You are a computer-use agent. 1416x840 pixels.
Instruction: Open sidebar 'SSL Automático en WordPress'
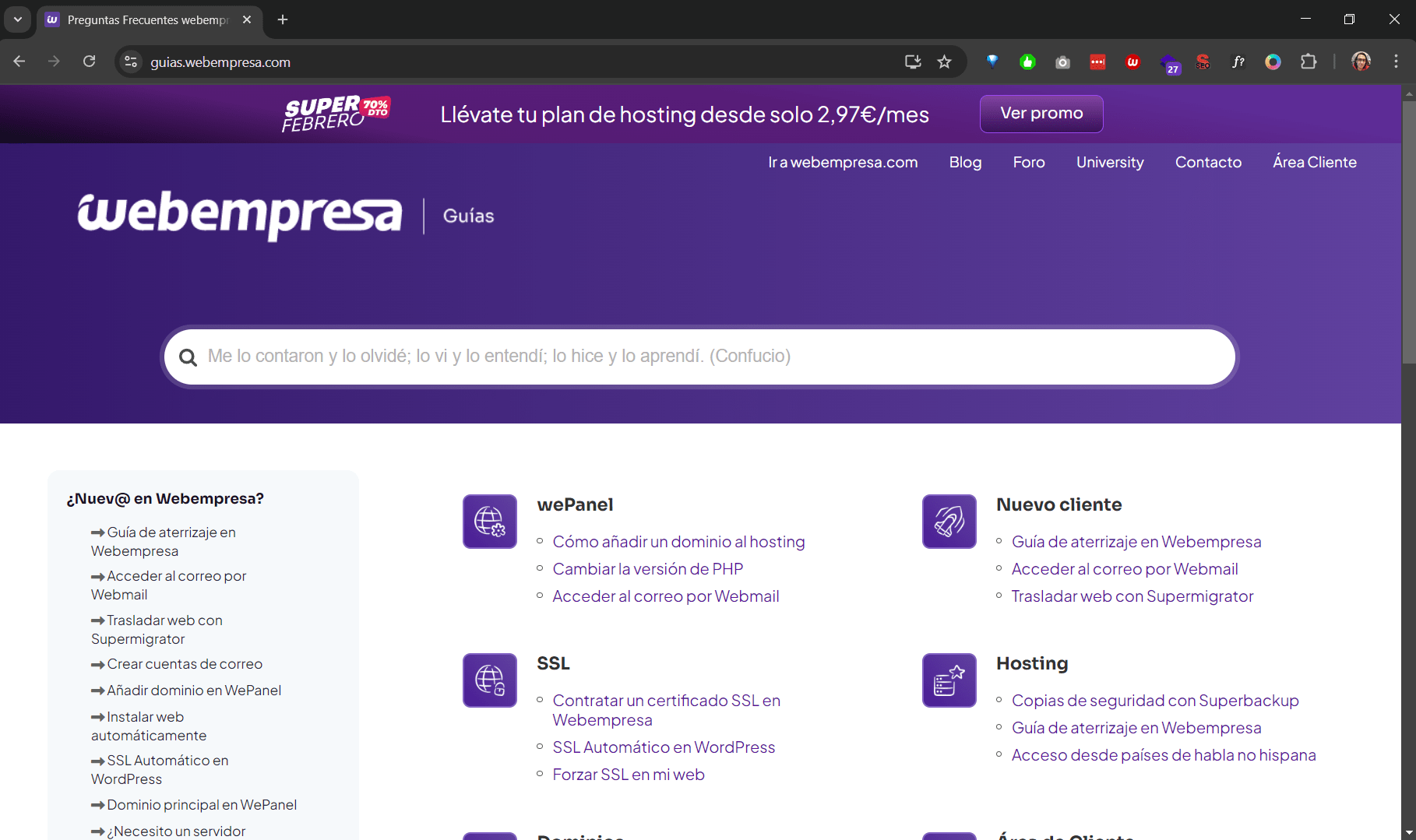point(160,770)
